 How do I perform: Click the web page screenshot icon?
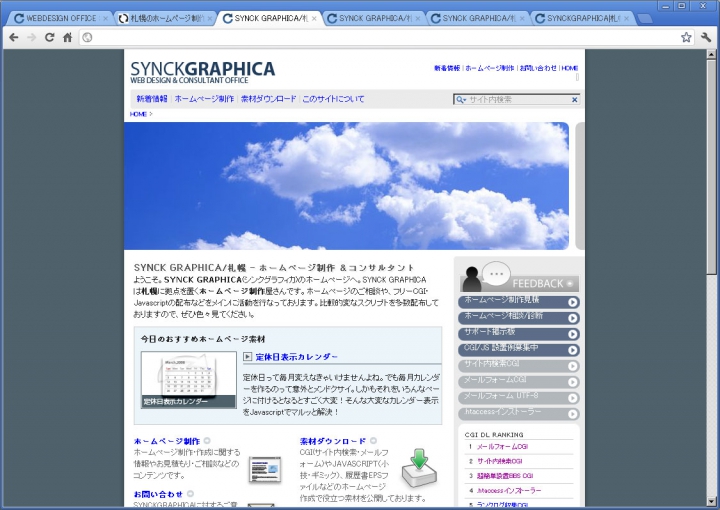[264, 470]
